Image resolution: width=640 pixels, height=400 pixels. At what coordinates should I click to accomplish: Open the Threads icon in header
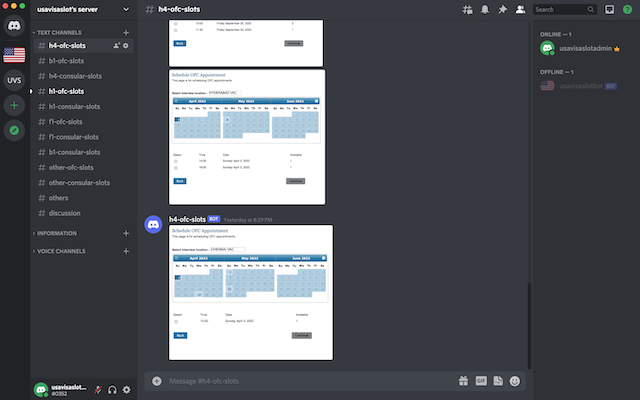click(467, 9)
